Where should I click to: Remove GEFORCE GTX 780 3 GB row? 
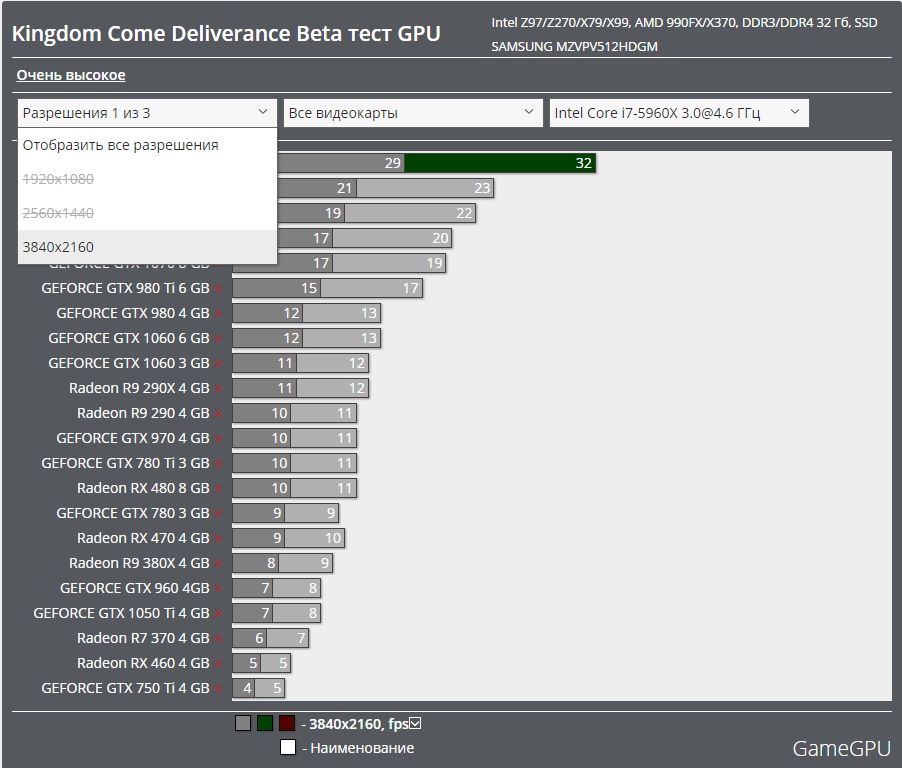(219, 514)
